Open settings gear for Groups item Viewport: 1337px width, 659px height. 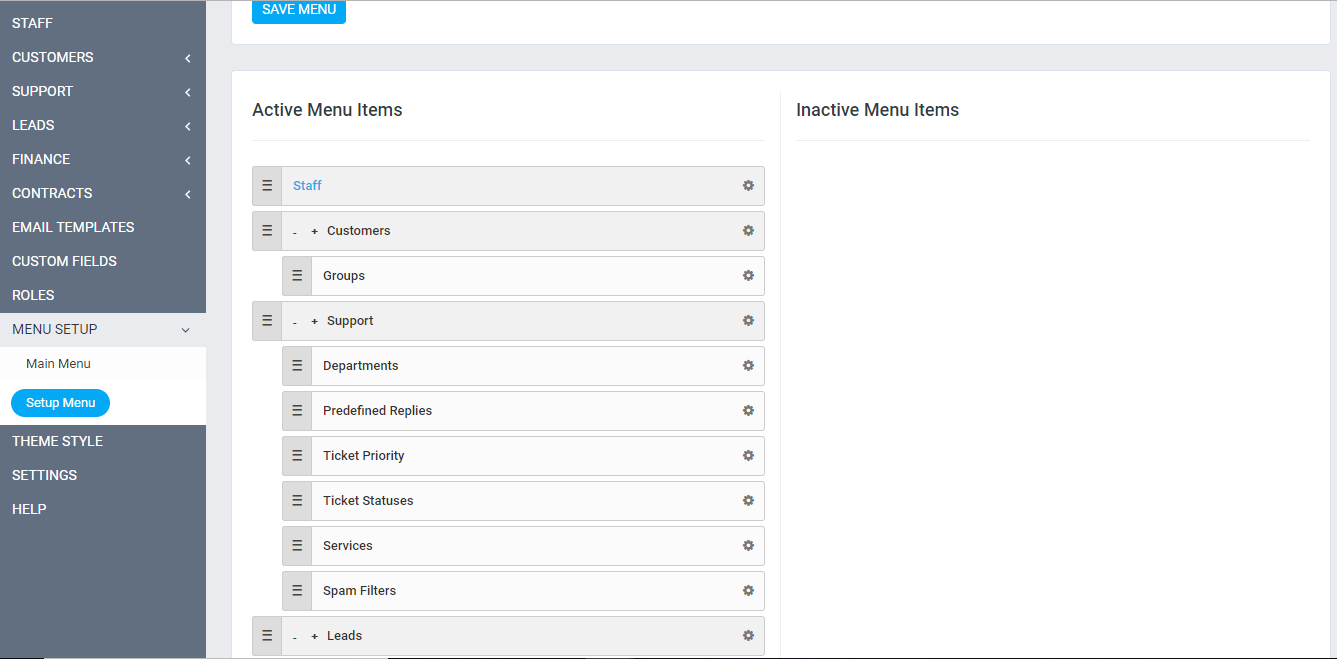pos(748,276)
